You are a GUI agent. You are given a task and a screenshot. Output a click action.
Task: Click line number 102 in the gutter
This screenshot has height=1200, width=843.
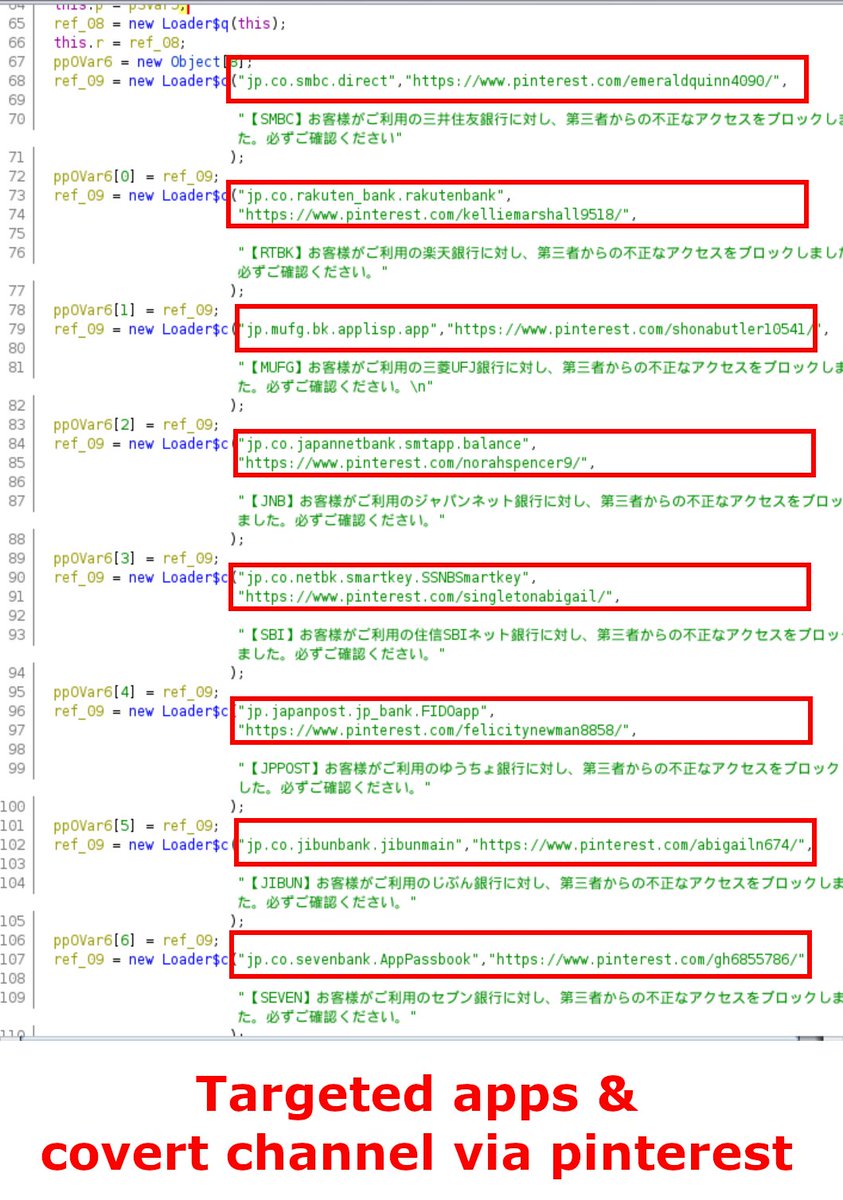[14, 845]
